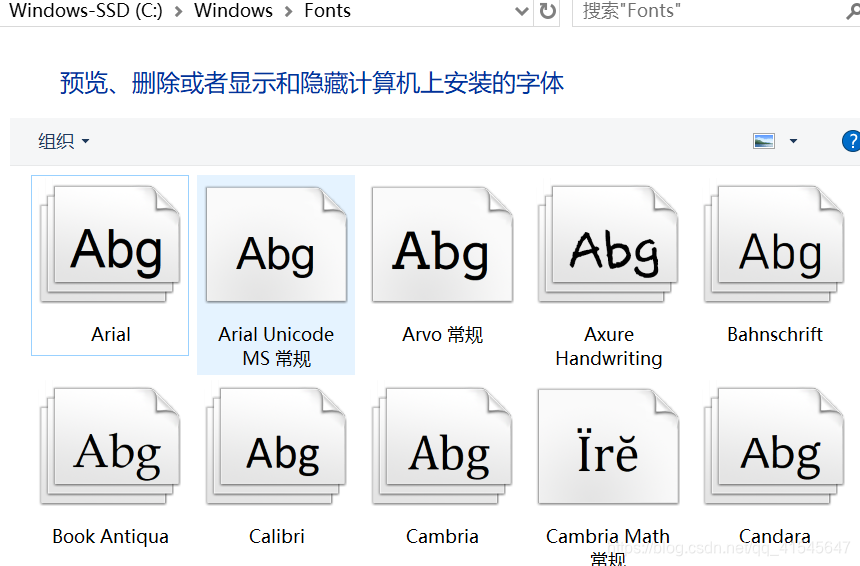This screenshot has width=860, height=566.
Task: Expand the view options dropdown arrow
Action: 793,141
